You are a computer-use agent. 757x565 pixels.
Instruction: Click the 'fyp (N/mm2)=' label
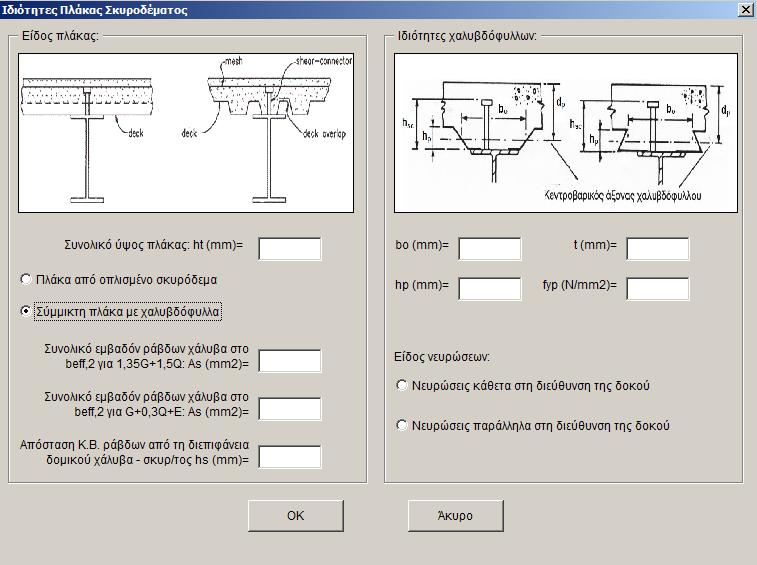point(580,285)
